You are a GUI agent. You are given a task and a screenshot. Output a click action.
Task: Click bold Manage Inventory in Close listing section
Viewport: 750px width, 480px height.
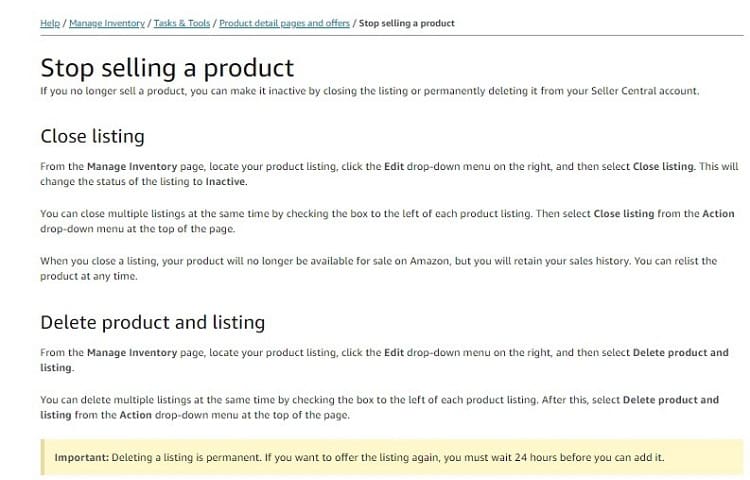pyautogui.click(x=132, y=166)
